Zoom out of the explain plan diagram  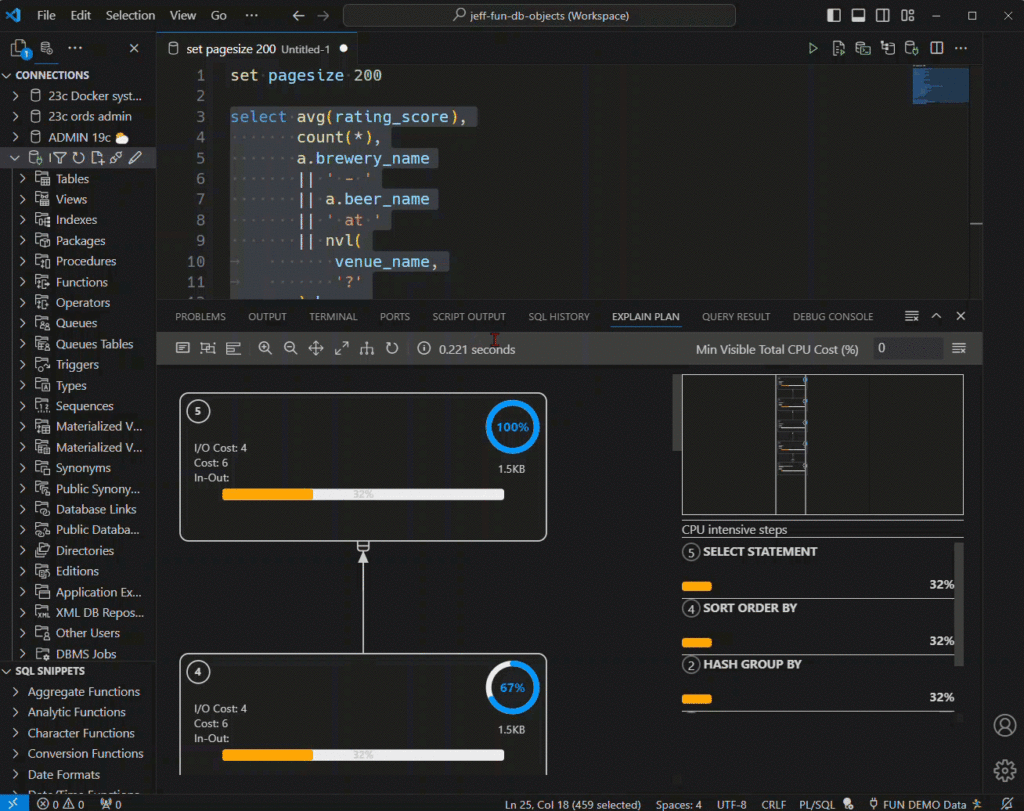click(x=290, y=348)
